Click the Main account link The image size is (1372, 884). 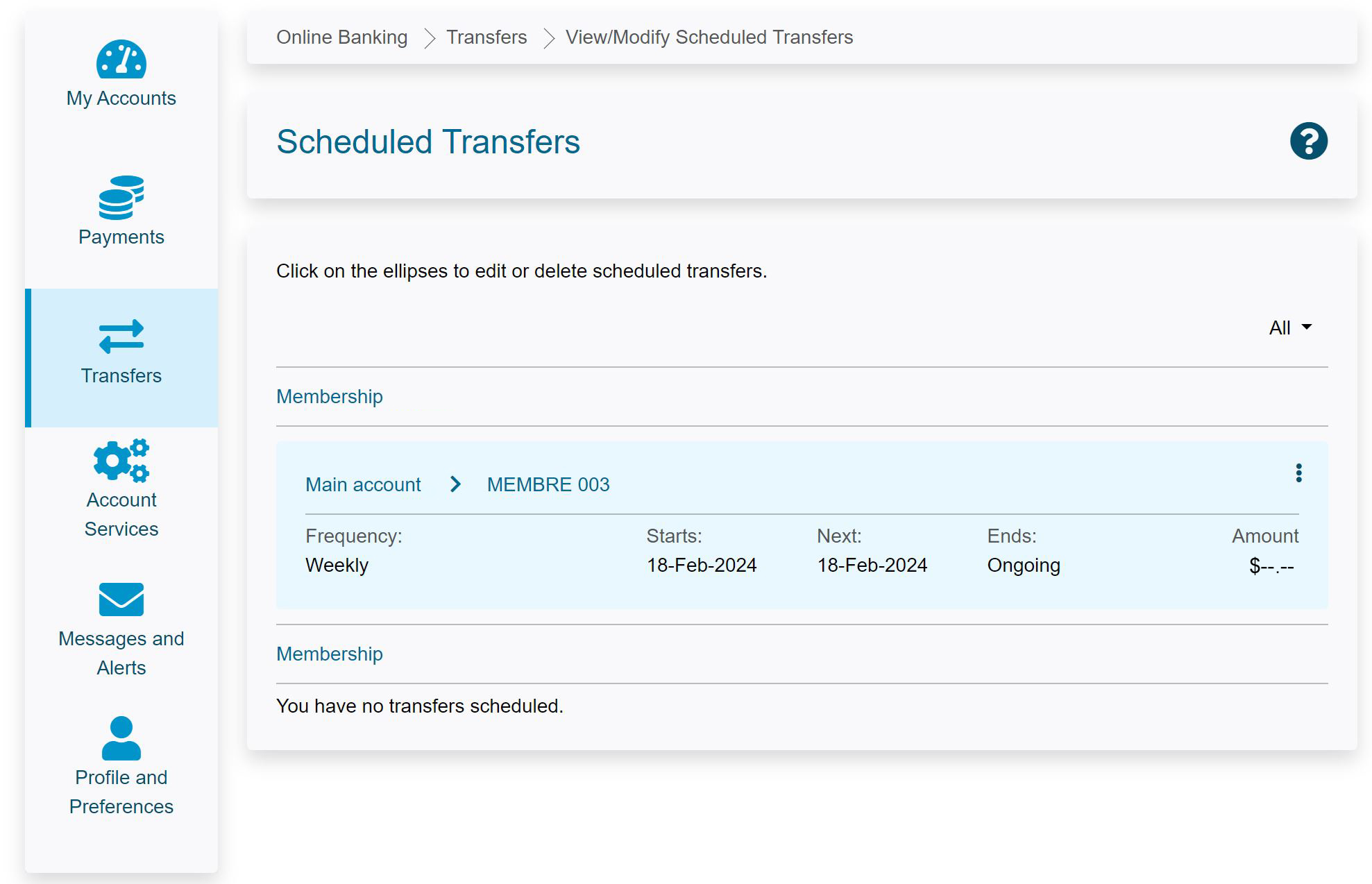tap(363, 484)
